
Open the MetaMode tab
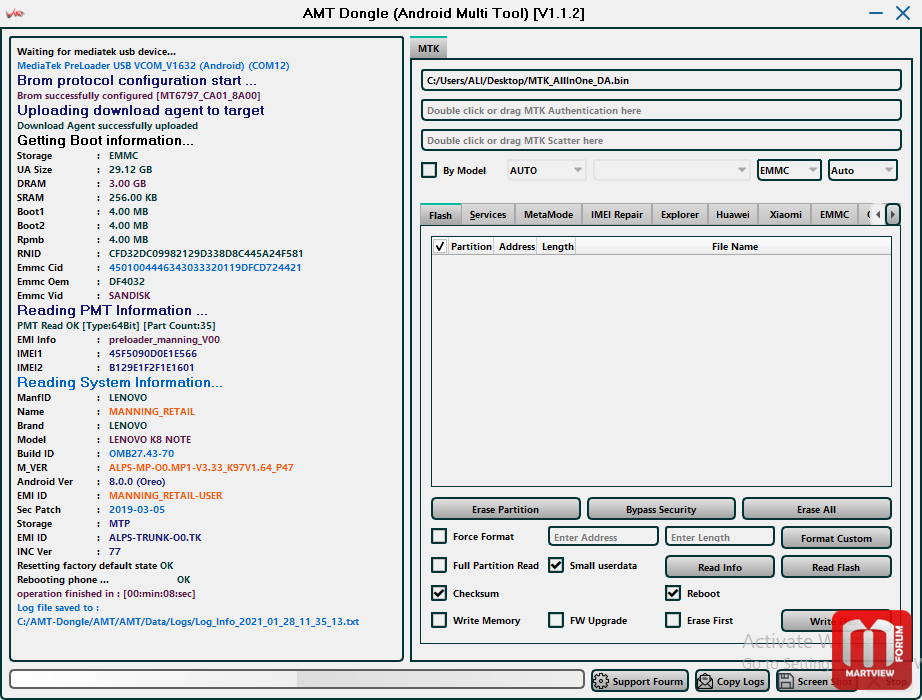point(548,214)
